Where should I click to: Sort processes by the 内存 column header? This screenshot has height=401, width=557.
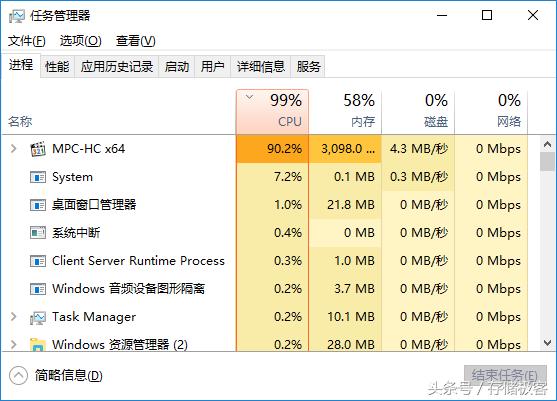346,112
